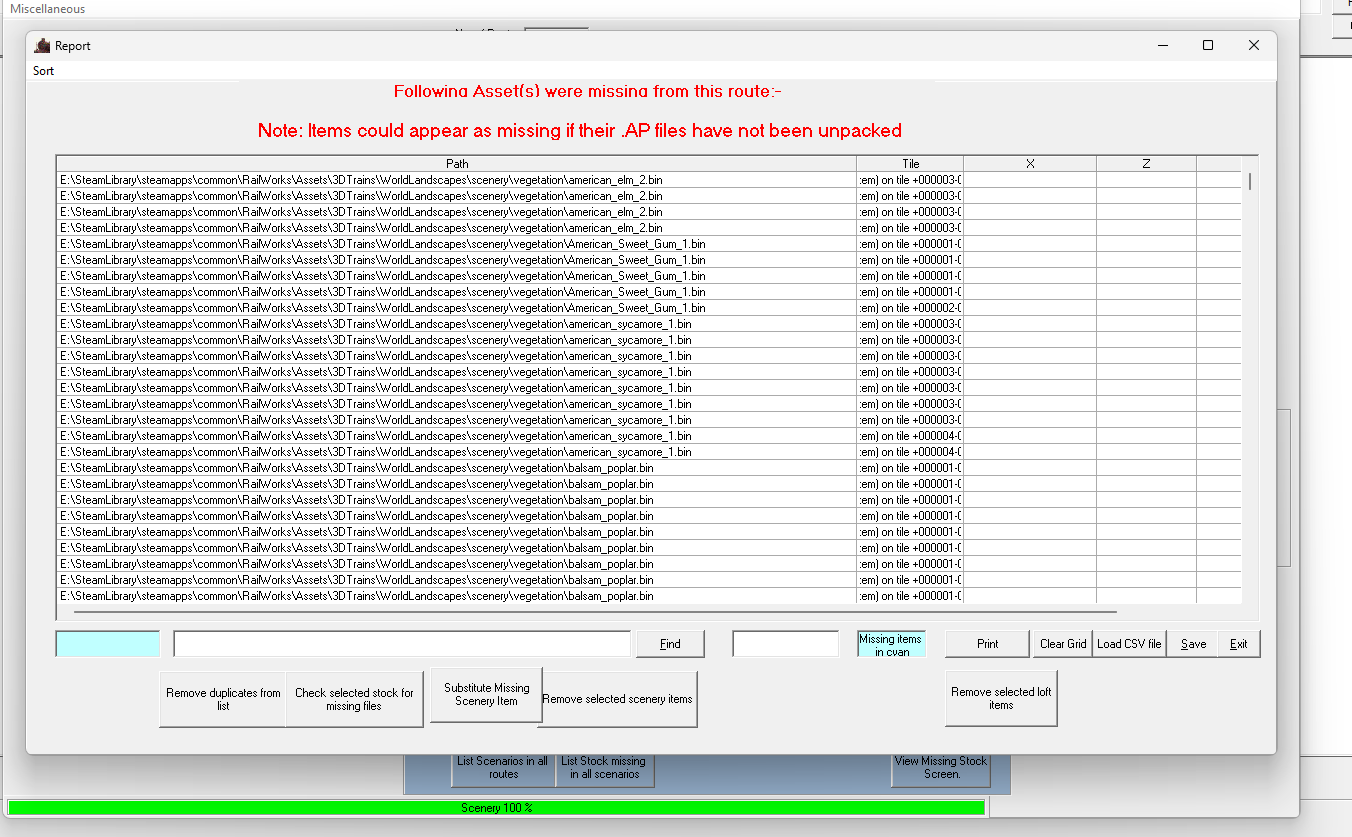Open the Sort menu
This screenshot has height=837, width=1352.
point(43,71)
